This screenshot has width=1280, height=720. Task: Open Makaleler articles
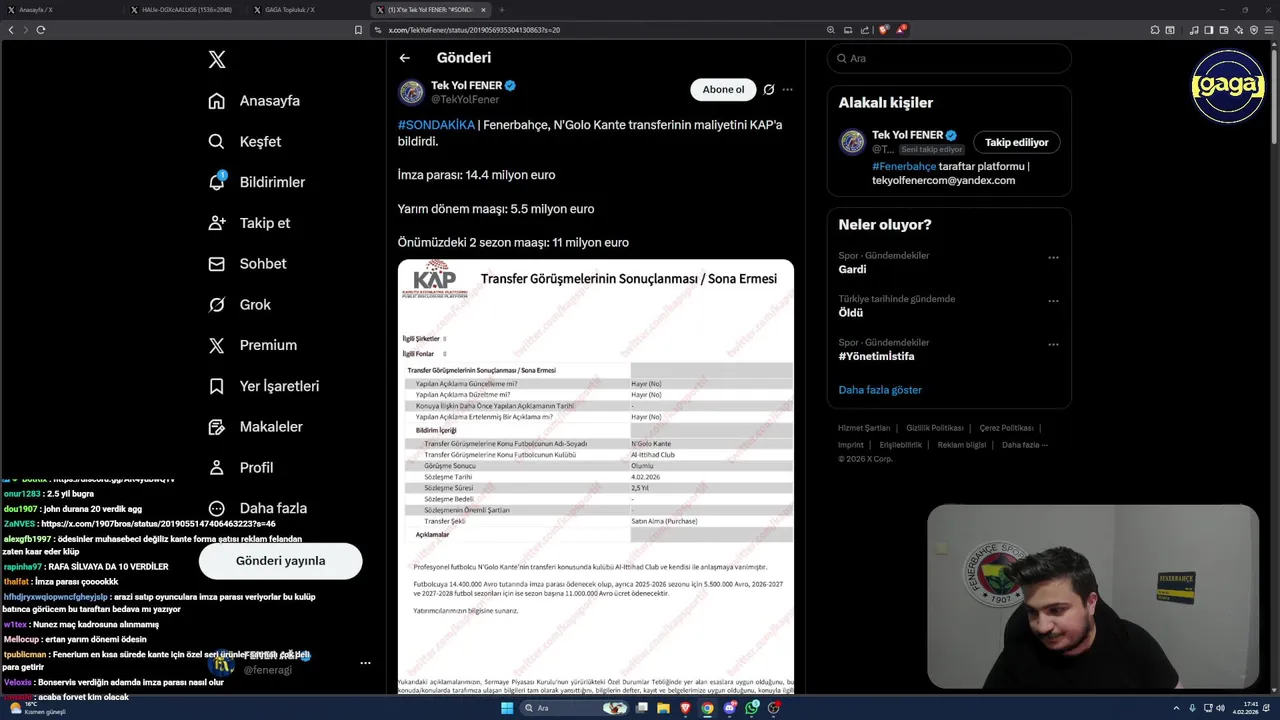click(x=255, y=427)
